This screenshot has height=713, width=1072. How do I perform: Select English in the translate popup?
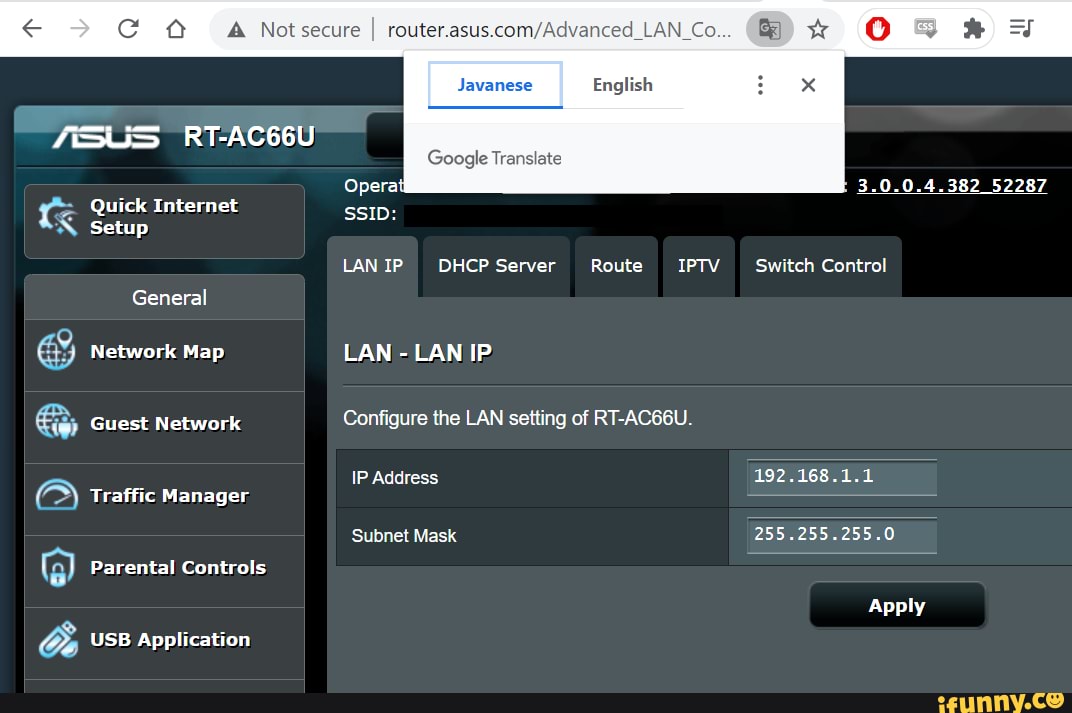tap(622, 85)
